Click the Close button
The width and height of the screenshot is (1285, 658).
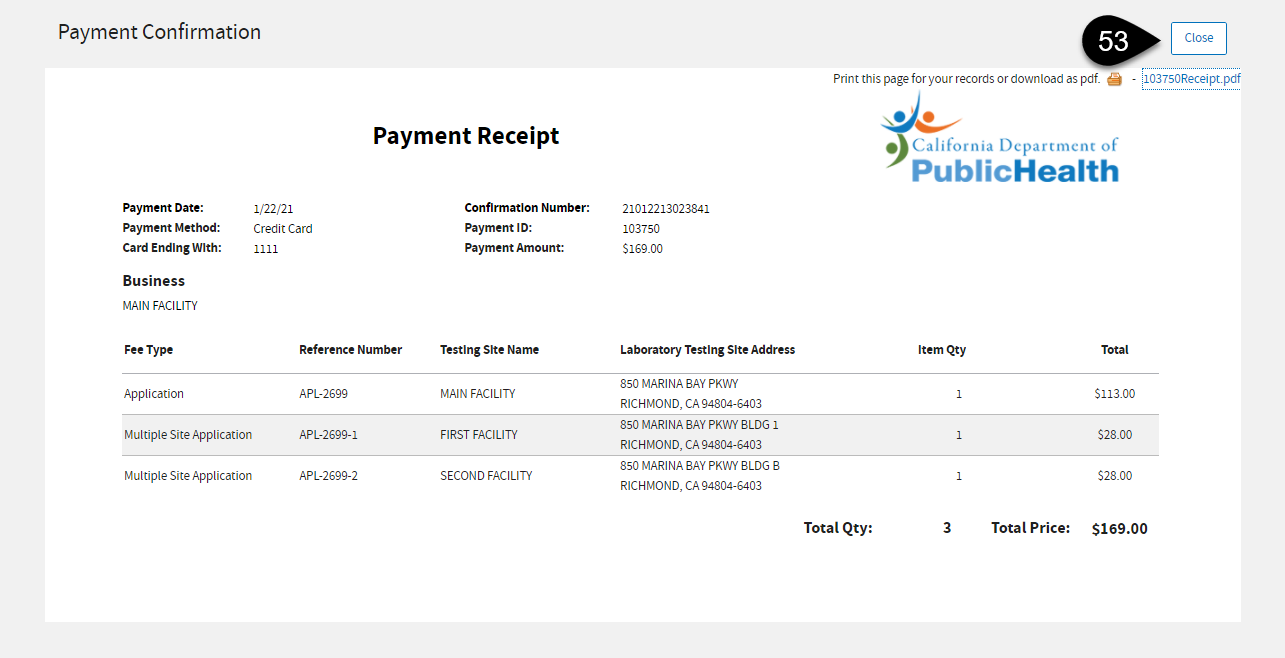point(1198,37)
